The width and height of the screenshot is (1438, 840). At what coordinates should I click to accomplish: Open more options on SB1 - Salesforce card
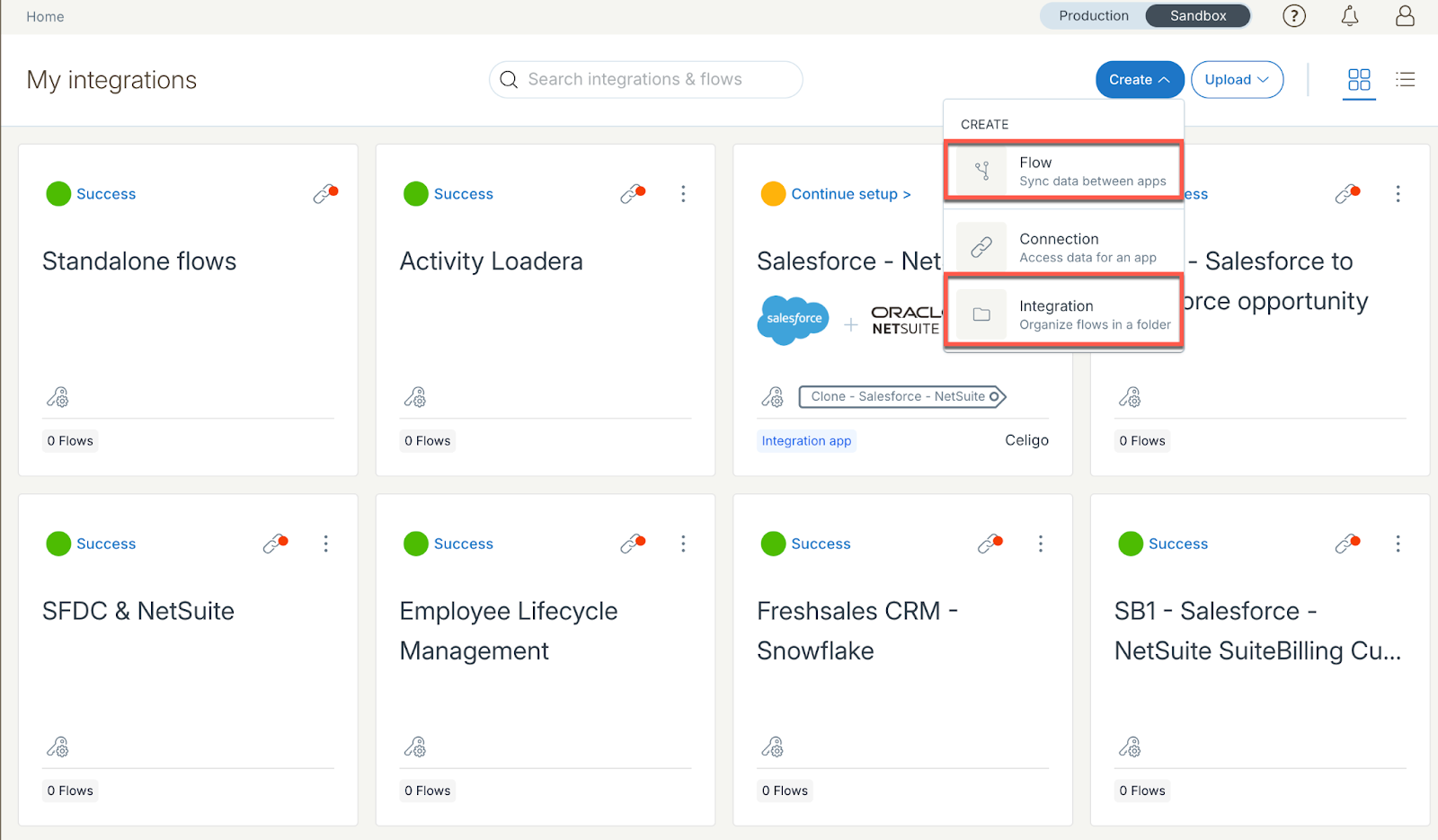point(1398,544)
